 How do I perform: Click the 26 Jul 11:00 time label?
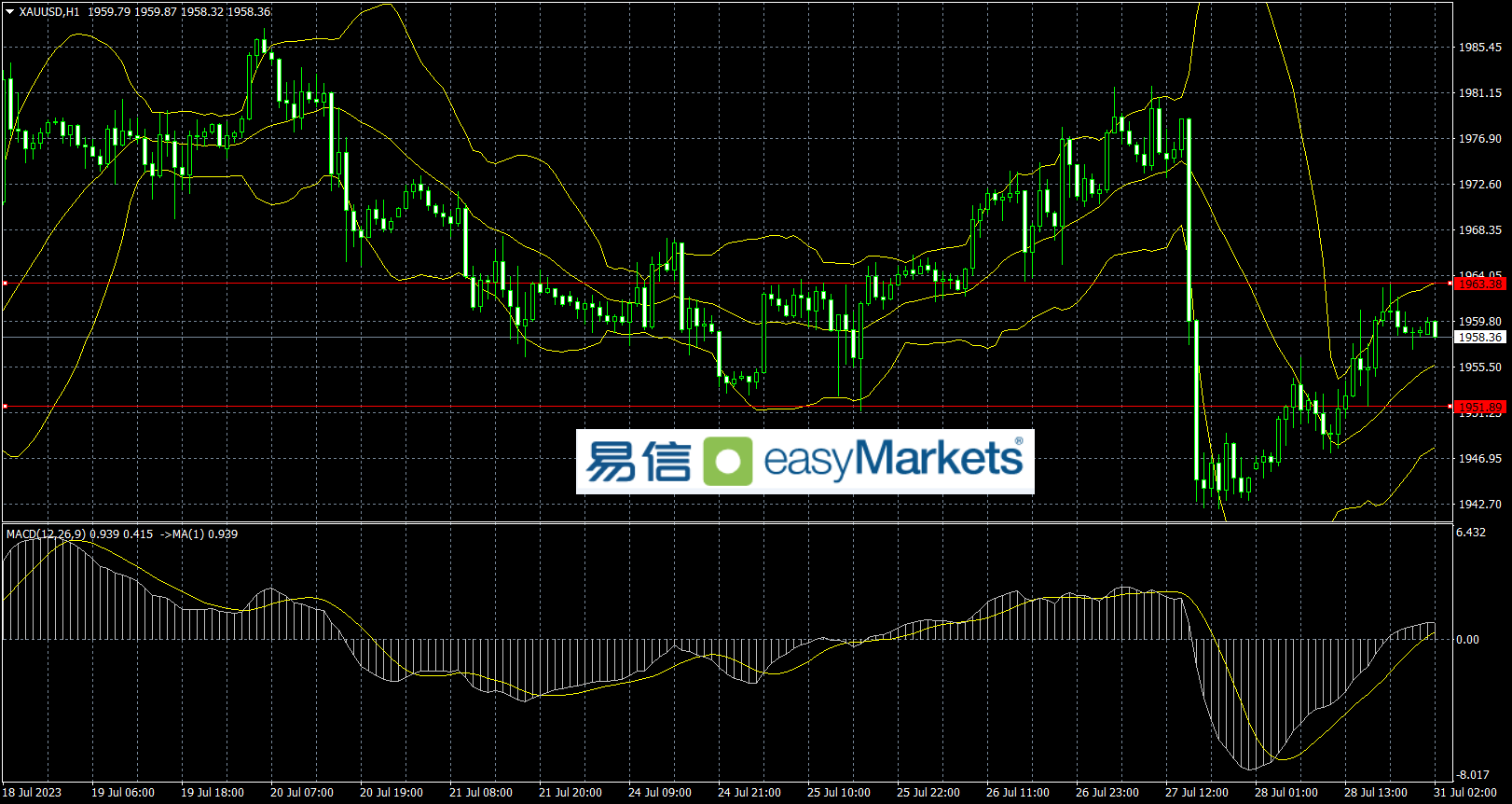[x=1018, y=793]
